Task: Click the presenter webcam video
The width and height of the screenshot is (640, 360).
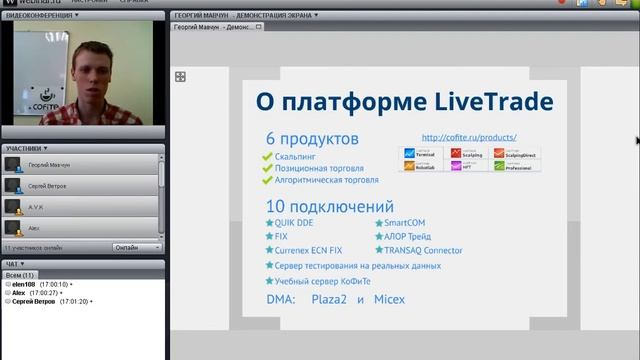Action: (x=83, y=73)
